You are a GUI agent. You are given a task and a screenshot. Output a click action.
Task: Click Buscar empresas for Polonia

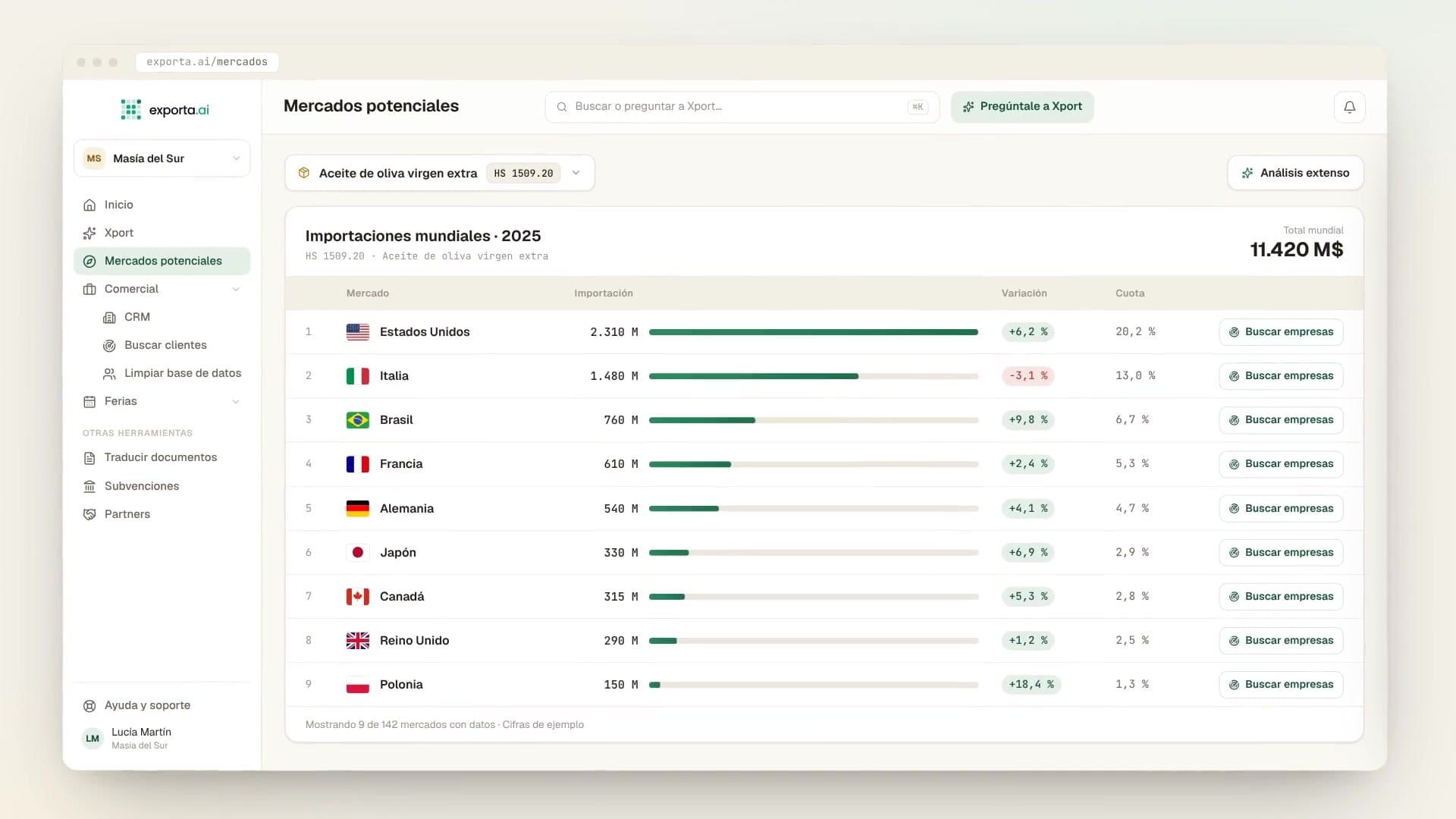1281,685
